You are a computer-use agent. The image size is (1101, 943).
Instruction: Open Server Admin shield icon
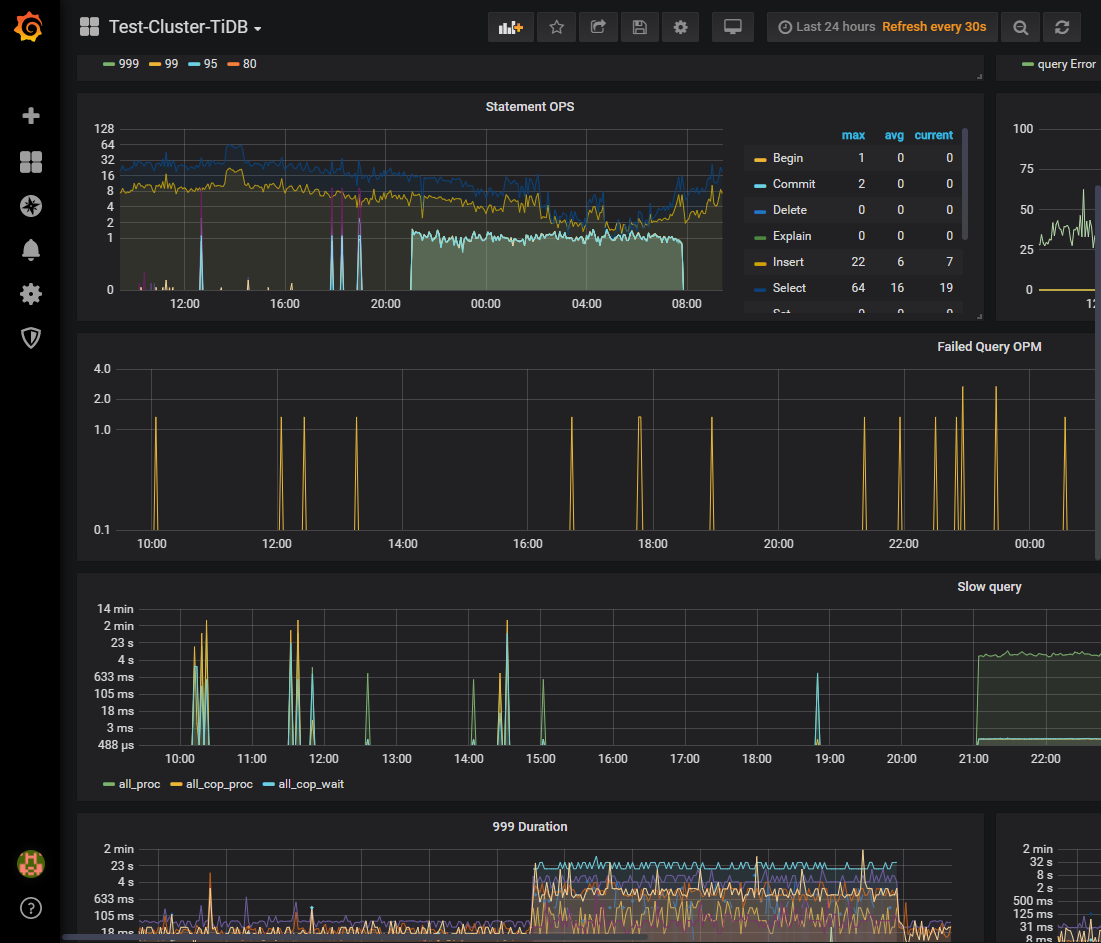(x=31, y=338)
